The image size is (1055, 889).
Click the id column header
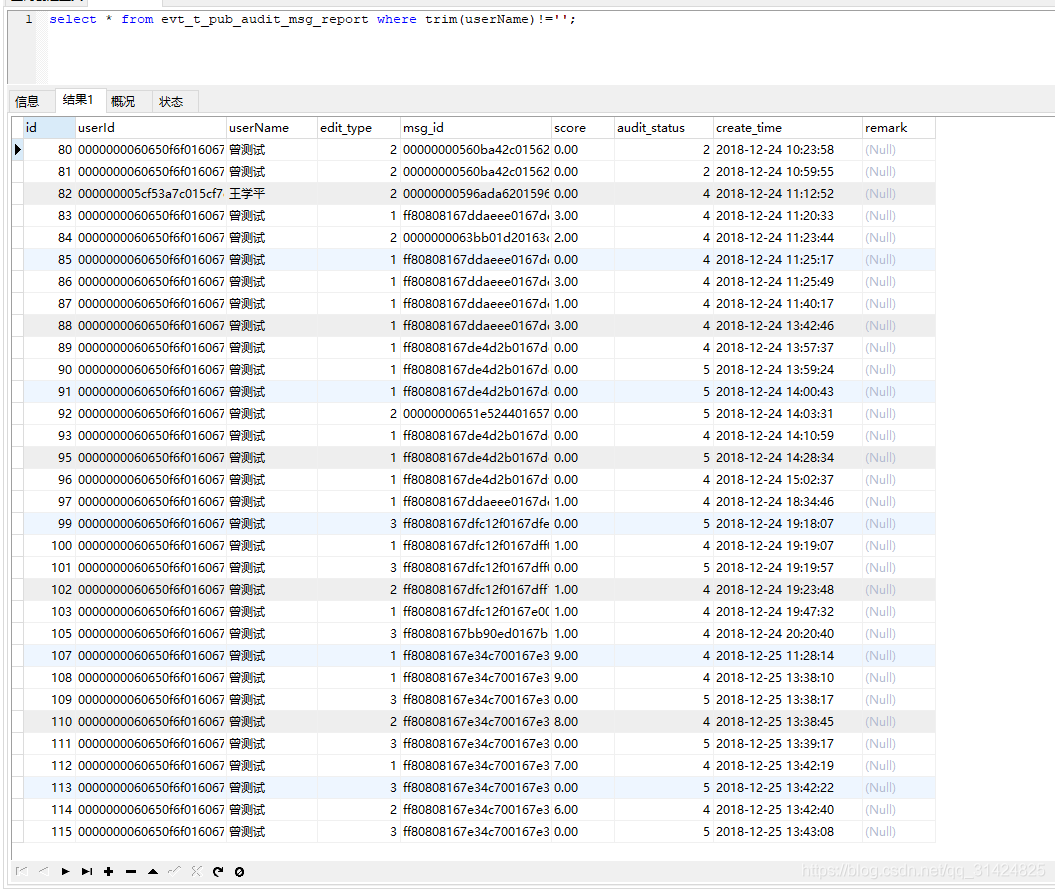pyautogui.click(x=50, y=128)
